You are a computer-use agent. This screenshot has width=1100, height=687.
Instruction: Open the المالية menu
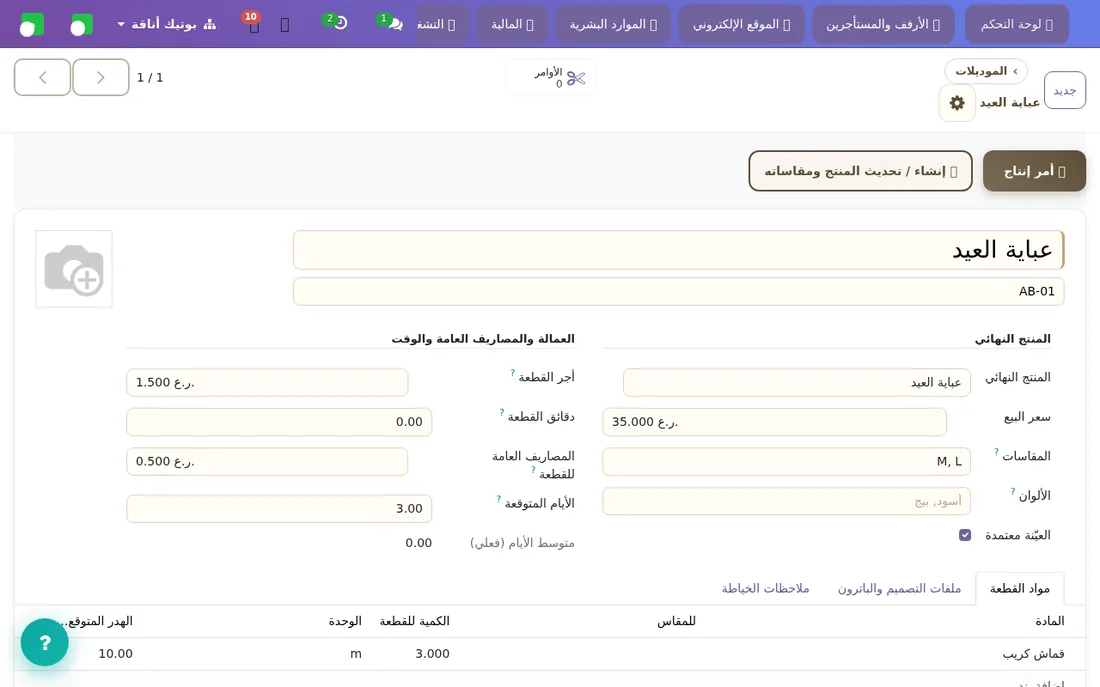click(512, 25)
